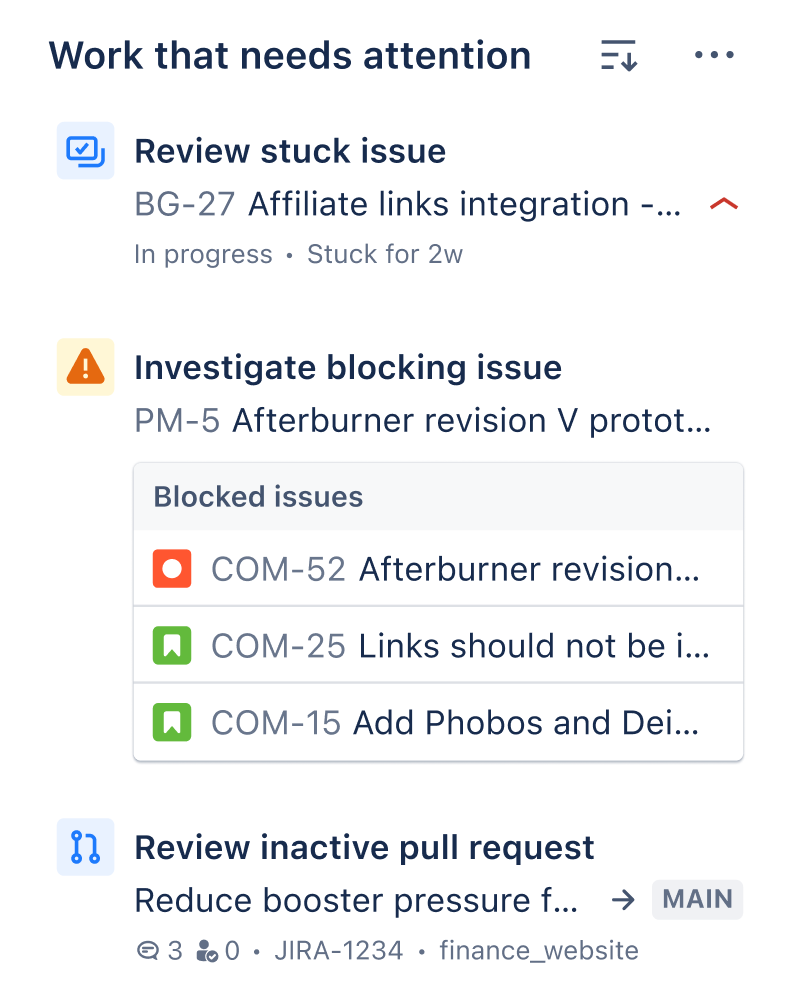Open Reduce booster pressure pull request
The width and height of the screenshot is (810, 1001).
(x=357, y=900)
